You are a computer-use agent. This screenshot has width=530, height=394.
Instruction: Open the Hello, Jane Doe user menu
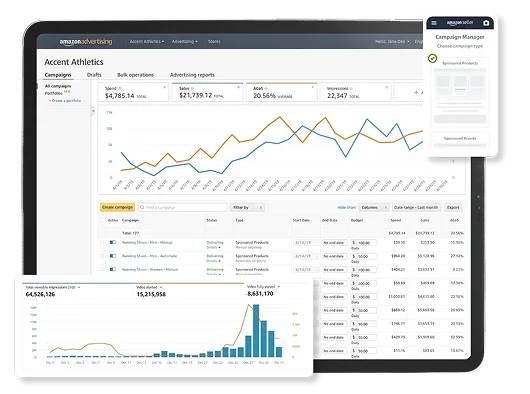(392, 42)
